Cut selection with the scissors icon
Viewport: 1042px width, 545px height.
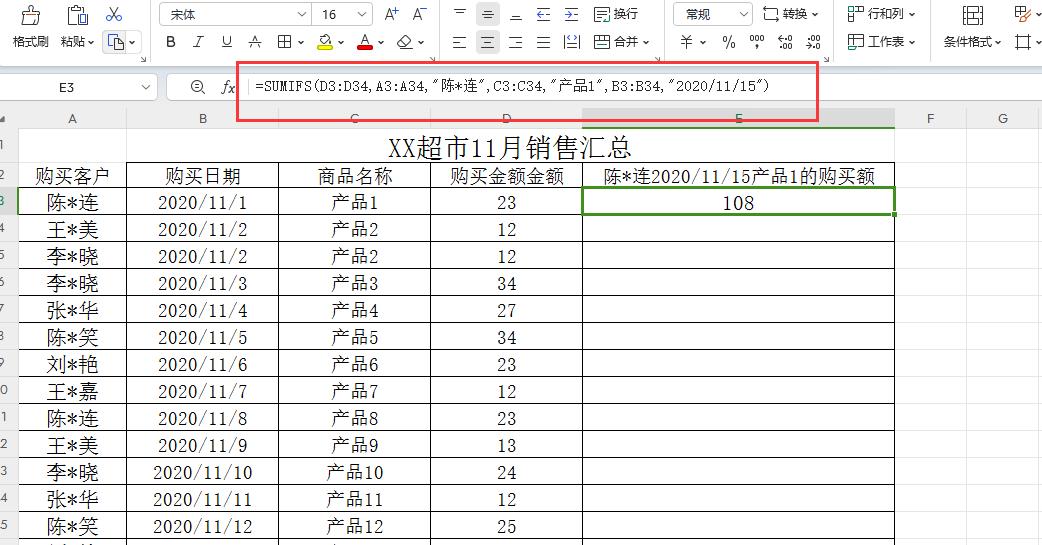click(x=114, y=14)
